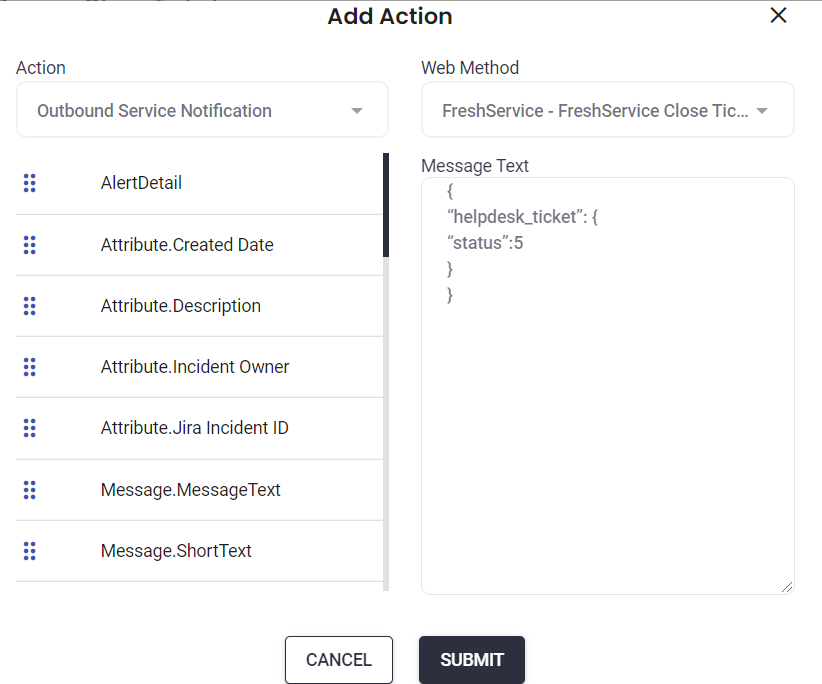Viewport: 822px width, 684px height.
Task: Click drag handle beside Attribute.Created Date
Action: (x=30, y=245)
